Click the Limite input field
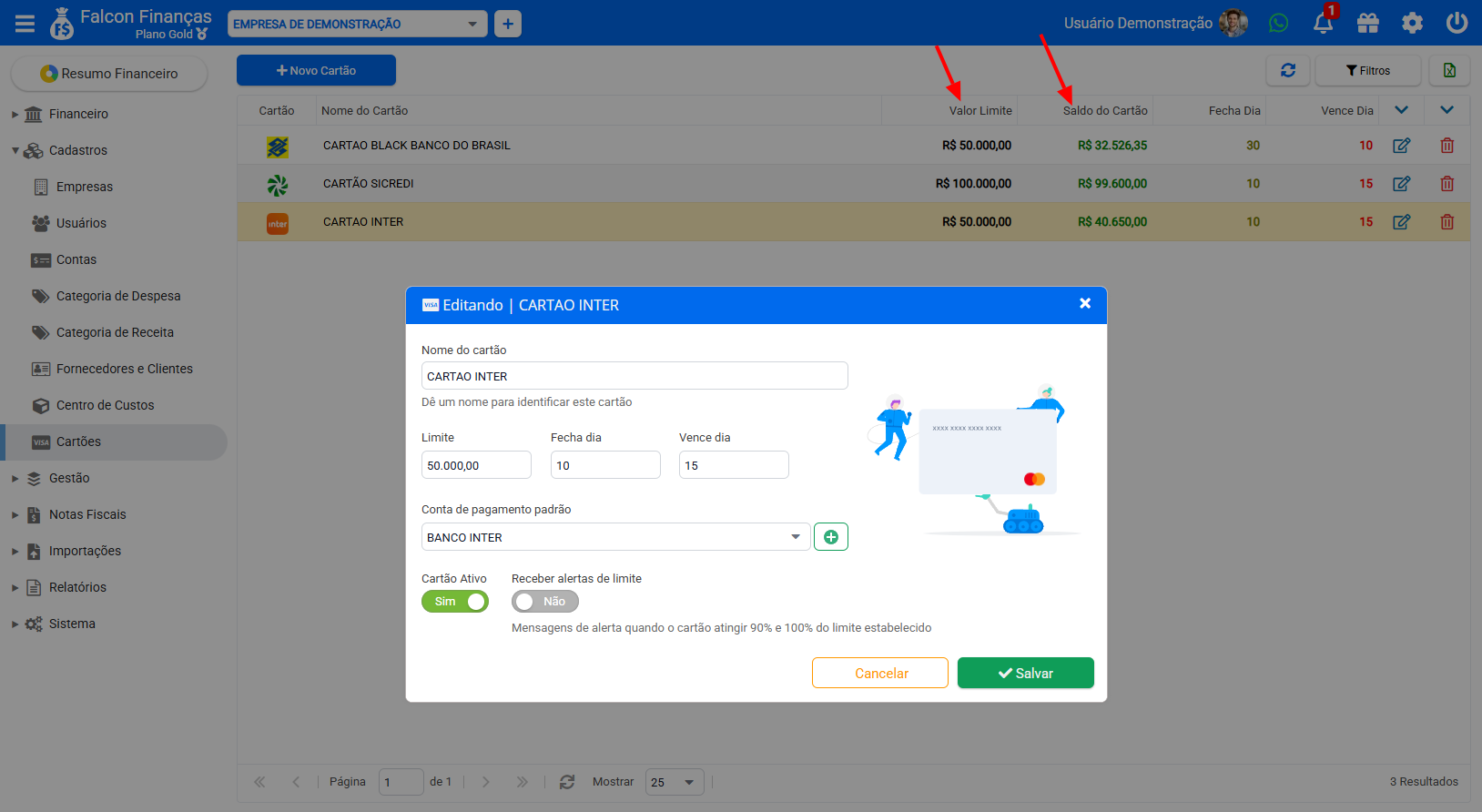The image size is (1482, 812). coord(476,465)
